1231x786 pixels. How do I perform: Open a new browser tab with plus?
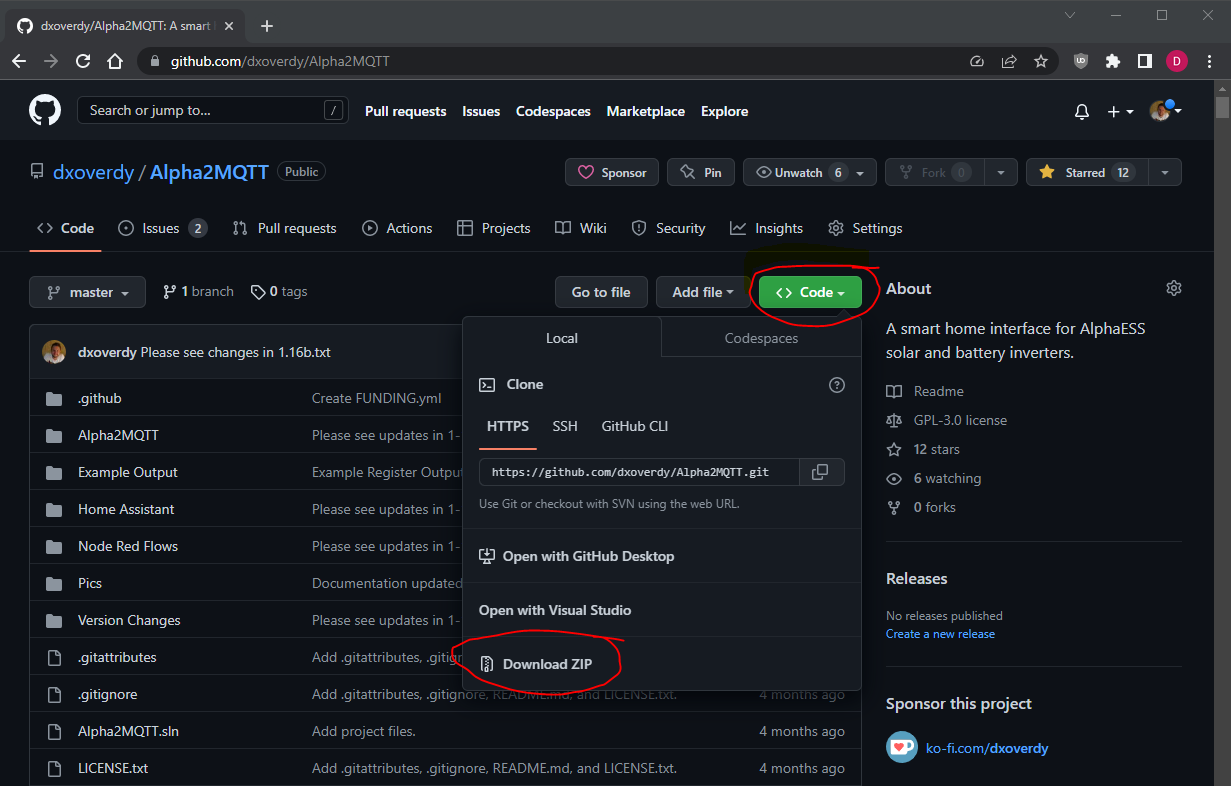[267, 26]
